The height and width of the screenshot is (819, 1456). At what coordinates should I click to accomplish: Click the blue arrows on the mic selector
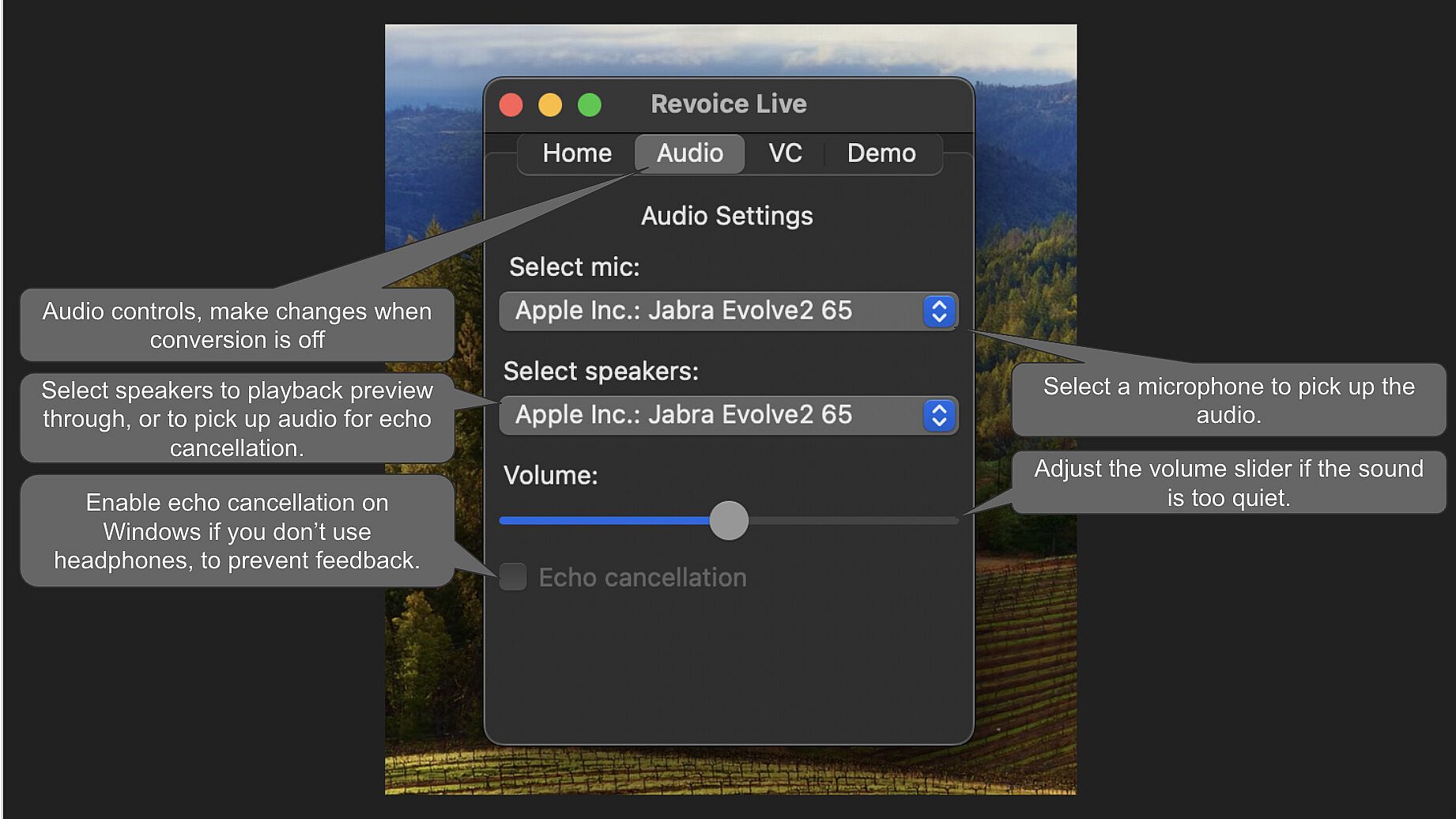pos(939,311)
